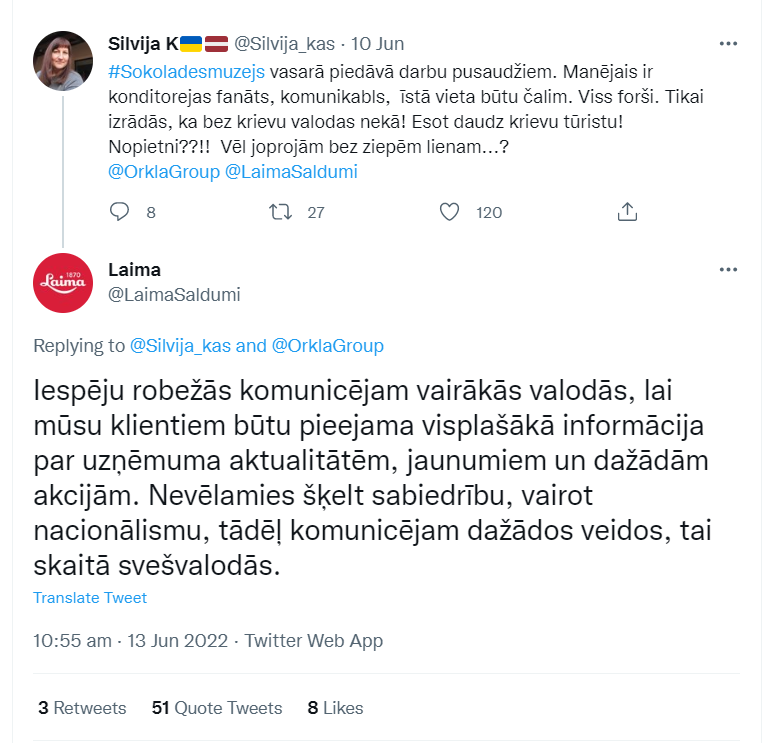Open the @LaimaSaldumi mention in Silvija's tweet

click(291, 172)
